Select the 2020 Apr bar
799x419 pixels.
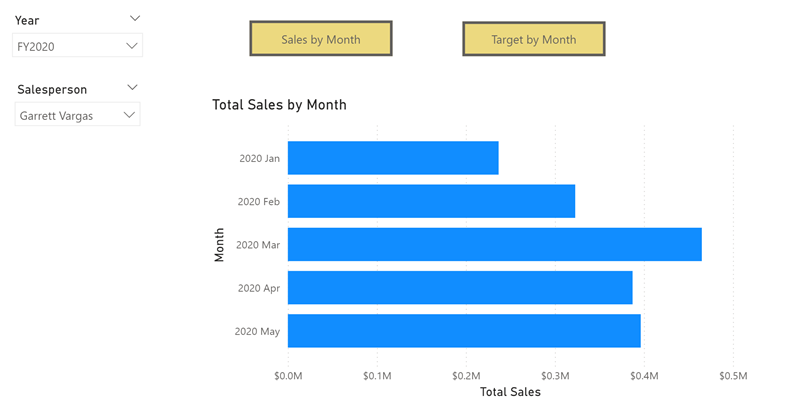click(x=460, y=287)
